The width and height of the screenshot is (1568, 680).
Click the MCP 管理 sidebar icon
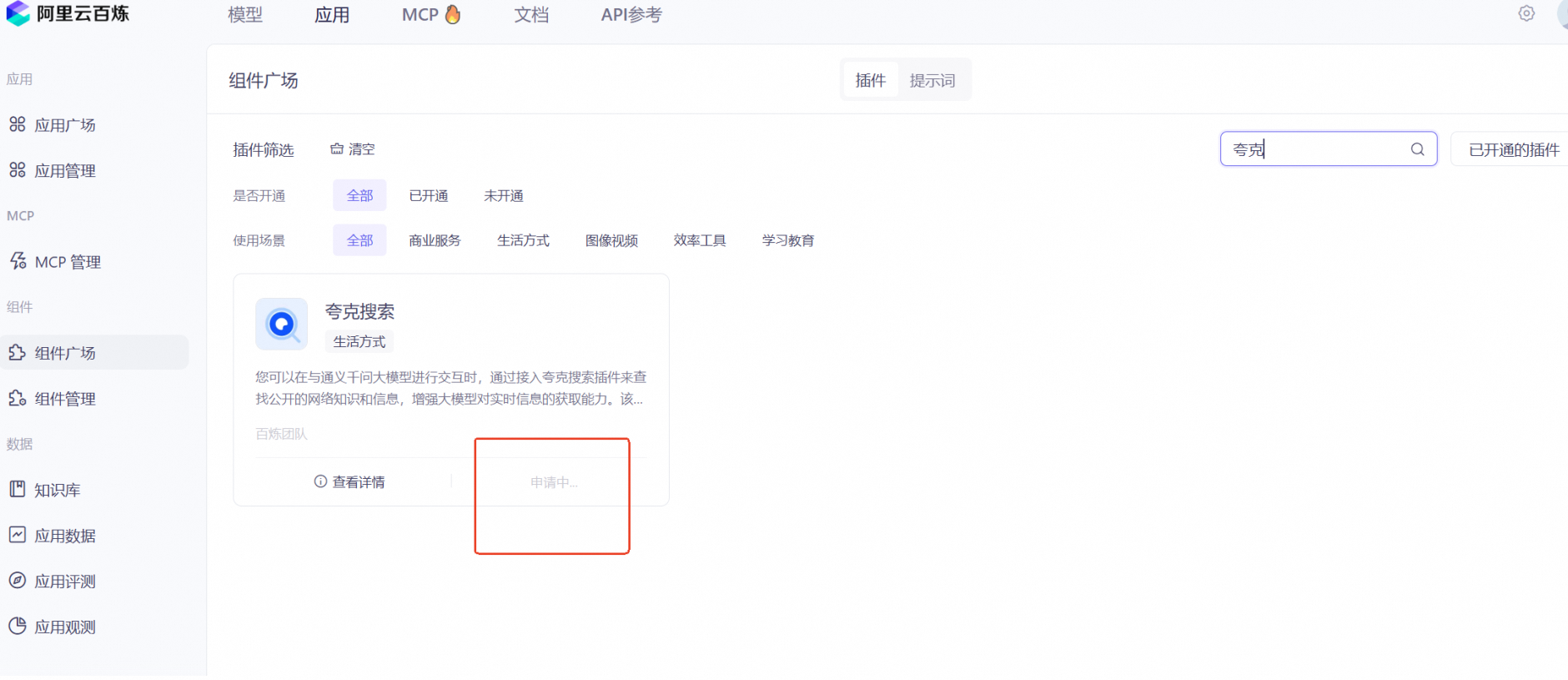click(x=18, y=261)
